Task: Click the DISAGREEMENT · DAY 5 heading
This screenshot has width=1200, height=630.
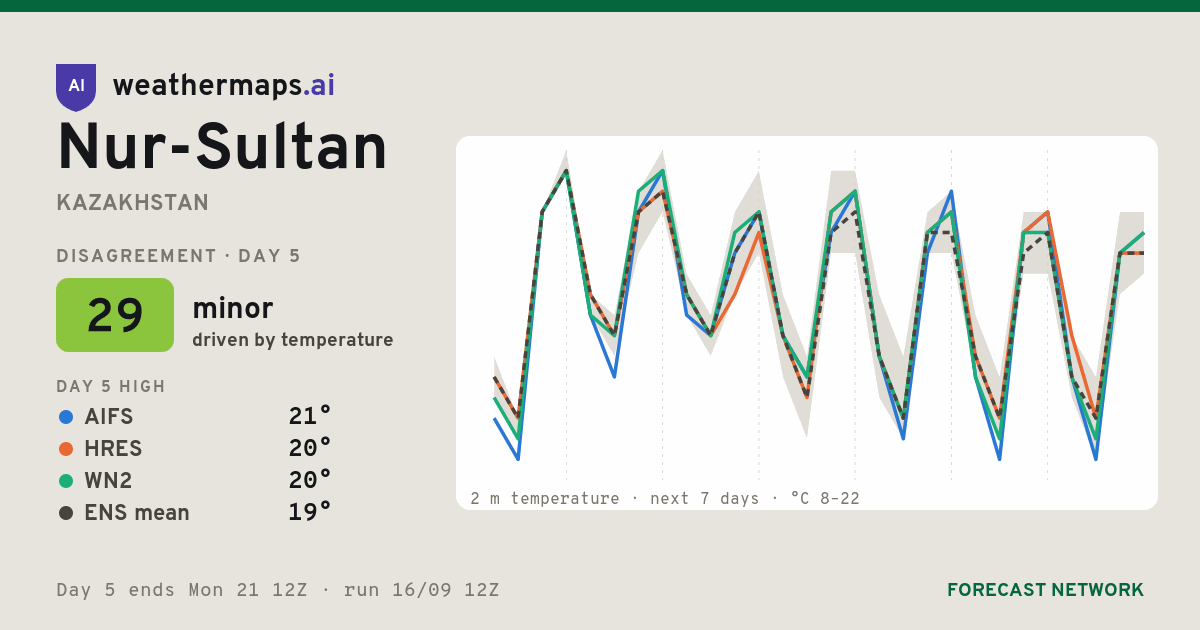Action: (179, 256)
